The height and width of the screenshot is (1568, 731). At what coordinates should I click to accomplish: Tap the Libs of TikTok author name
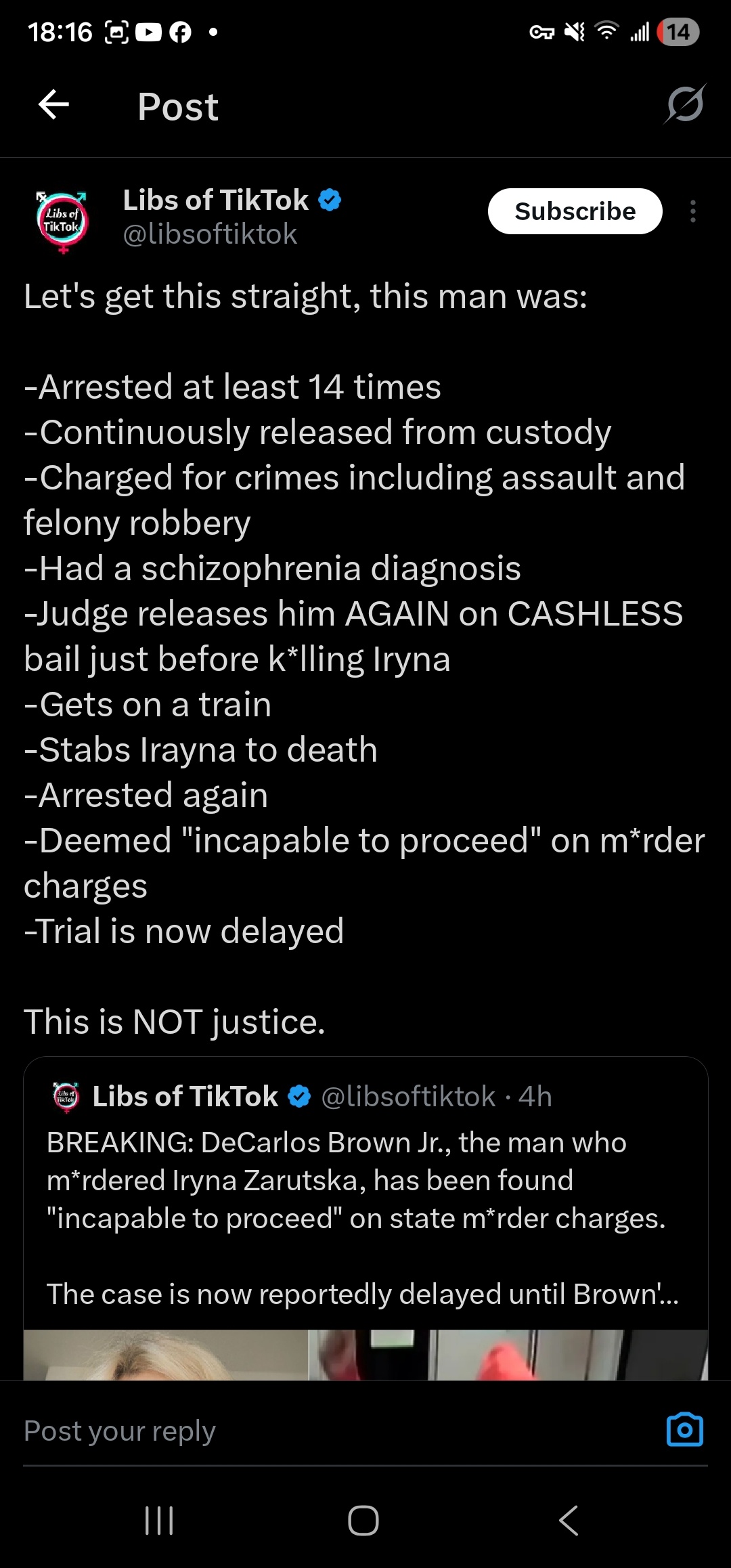(x=215, y=200)
